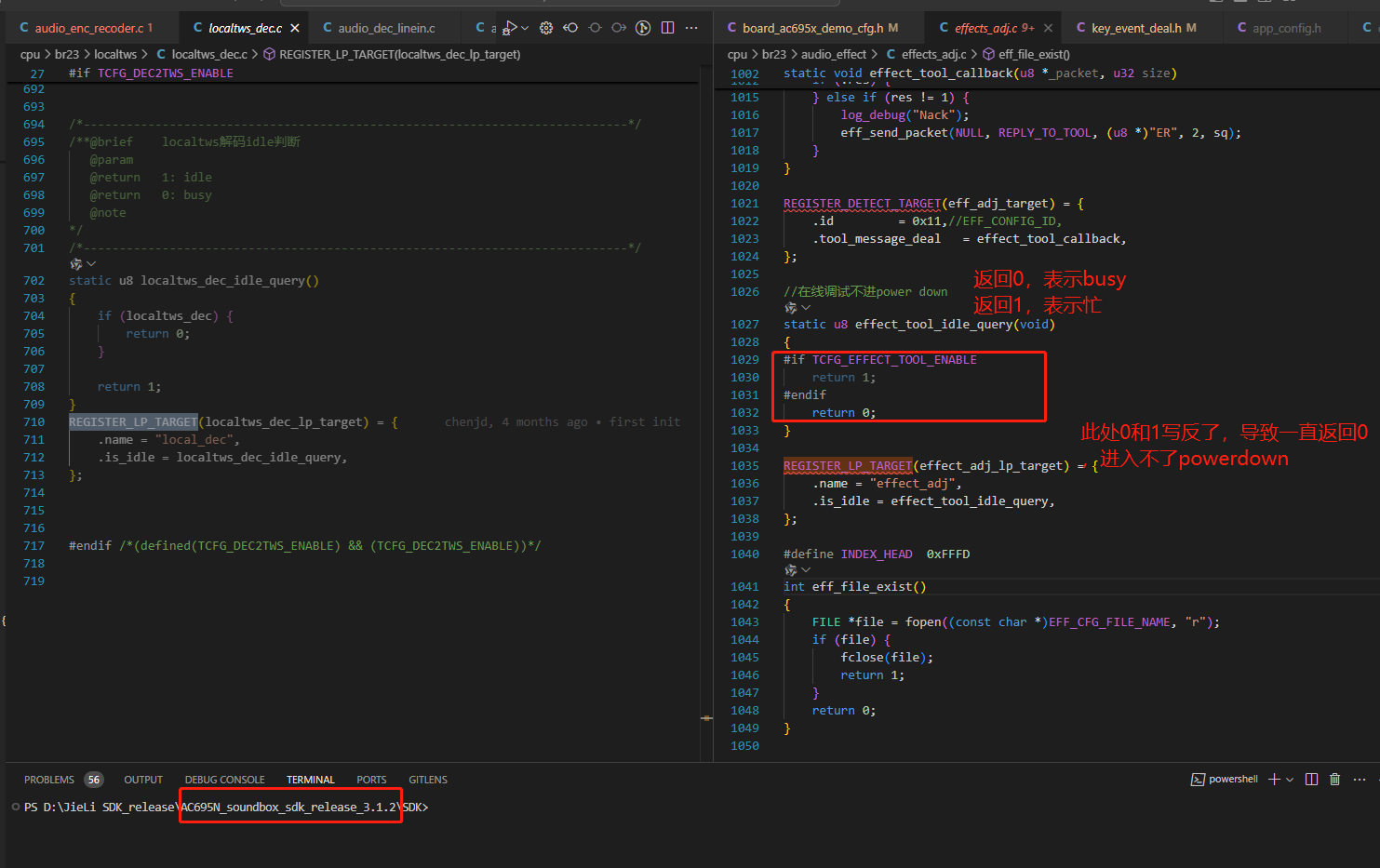Close the effects_adj.c tab
The width and height of the screenshot is (1380, 868).
pyautogui.click(x=1048, y=28)
